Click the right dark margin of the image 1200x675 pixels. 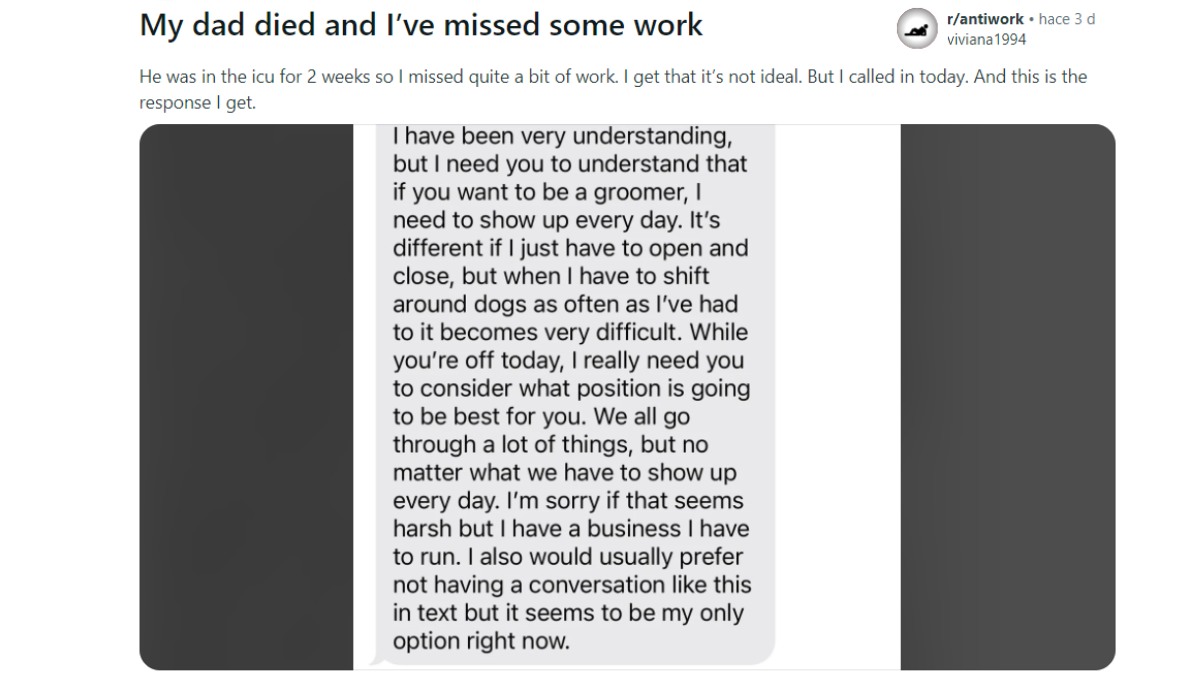(1007, 397)
